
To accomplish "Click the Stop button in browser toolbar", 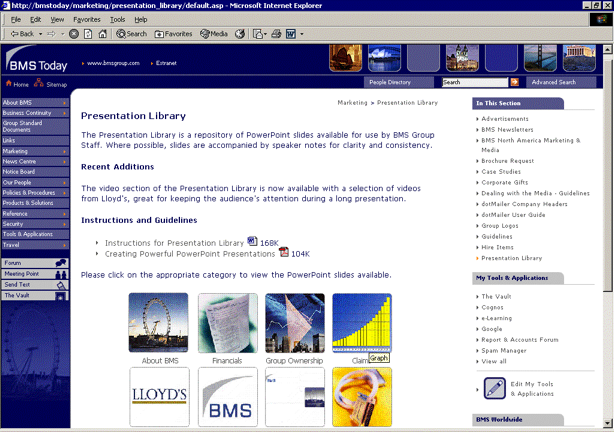I will point(75,33).
